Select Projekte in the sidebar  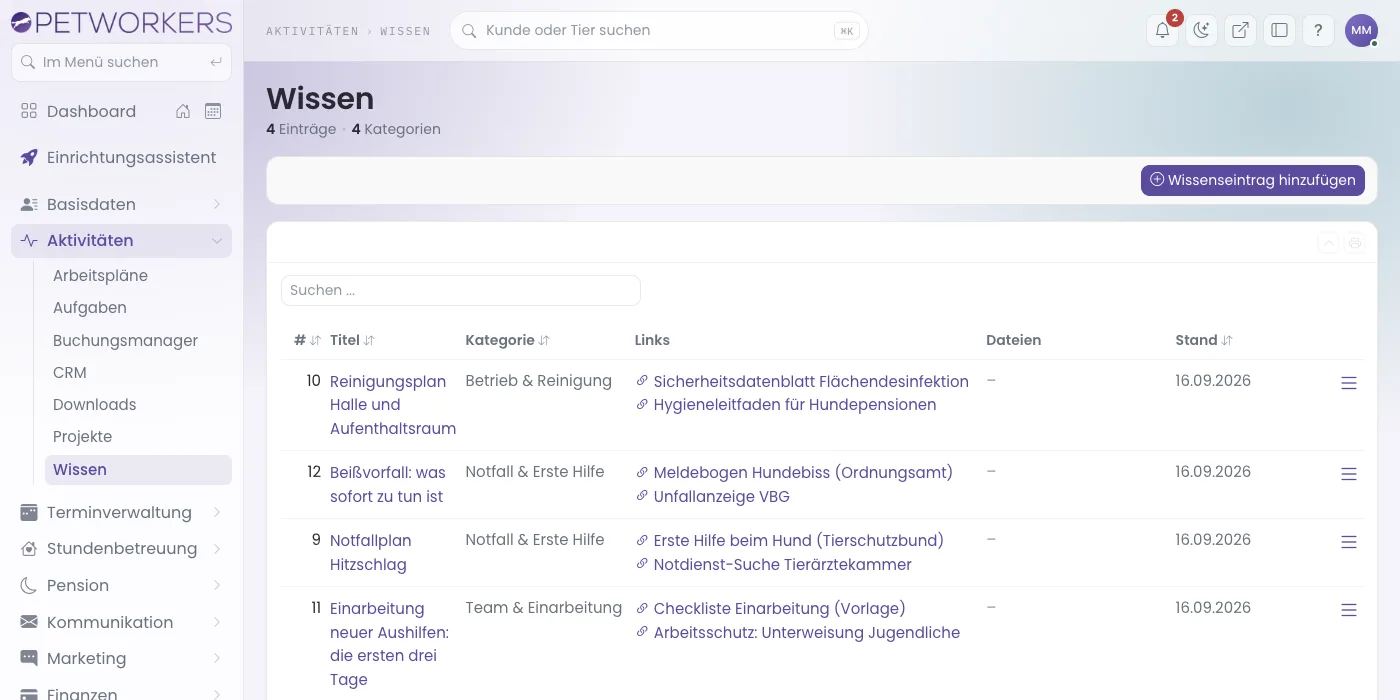(82, 436)
